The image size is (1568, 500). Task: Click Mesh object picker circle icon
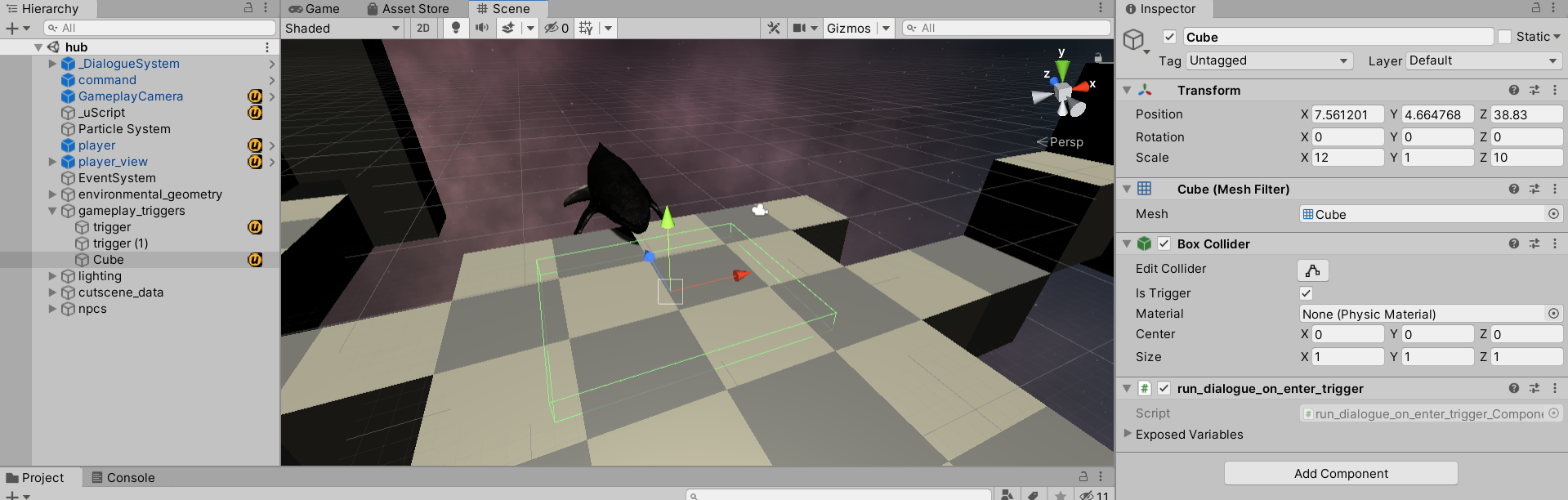[x=1553, y=214]
